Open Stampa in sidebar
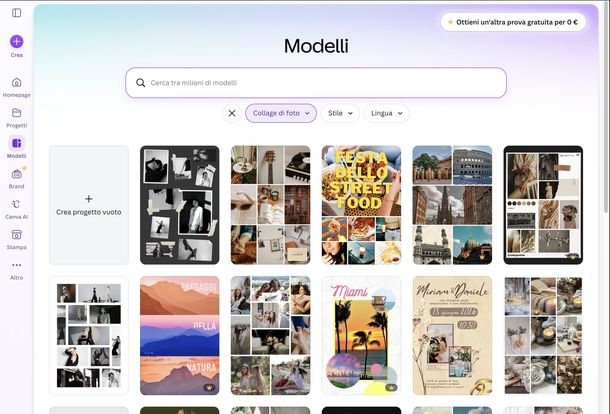 (16, 239)
